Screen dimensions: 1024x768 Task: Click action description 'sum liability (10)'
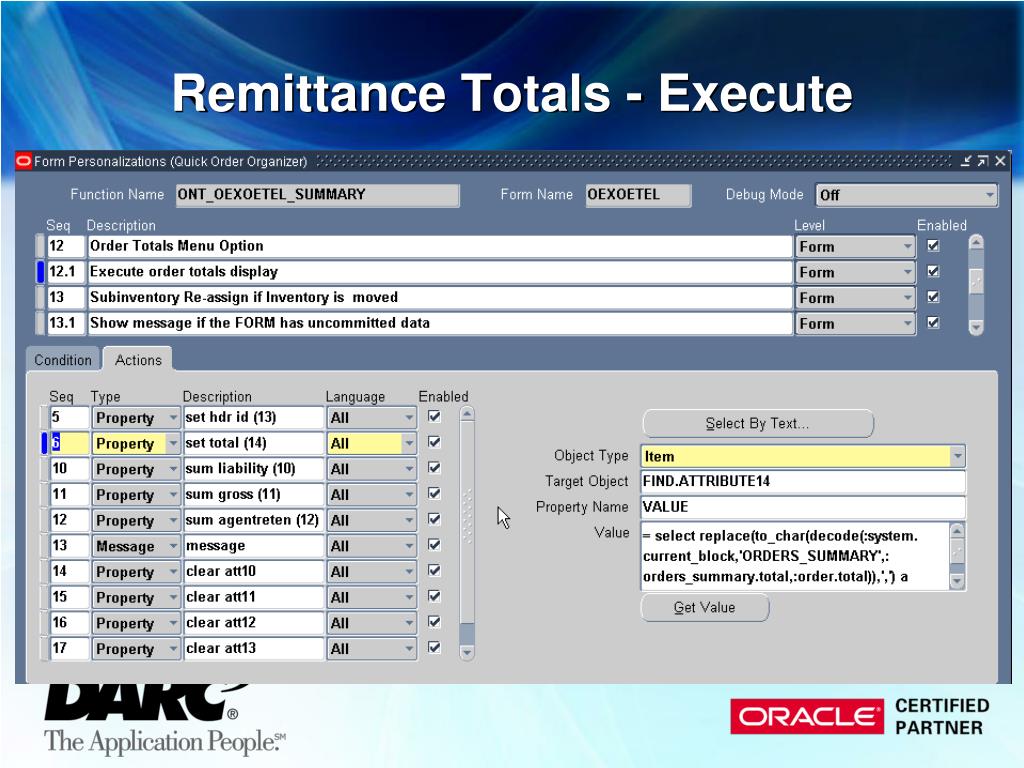pos(253,469)
